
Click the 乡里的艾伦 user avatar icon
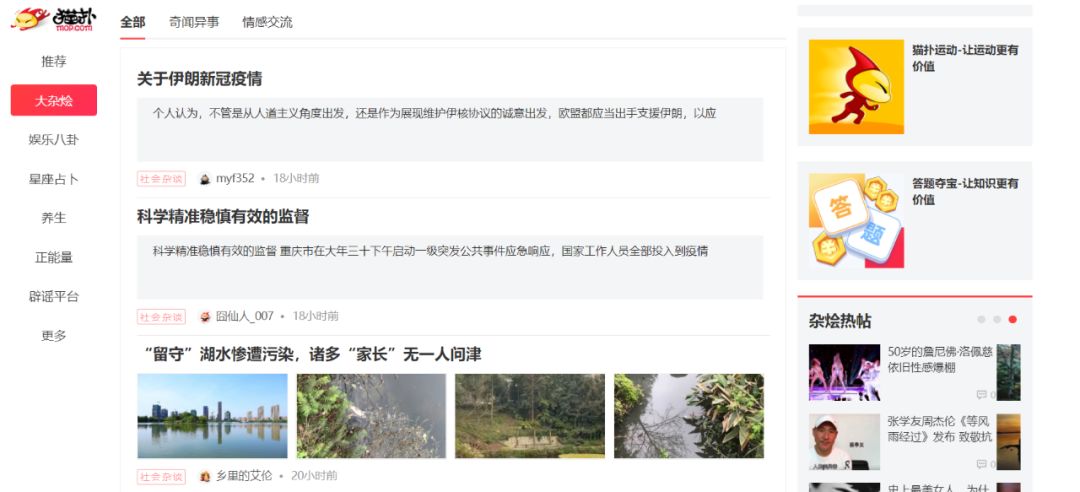click(205, 476)
